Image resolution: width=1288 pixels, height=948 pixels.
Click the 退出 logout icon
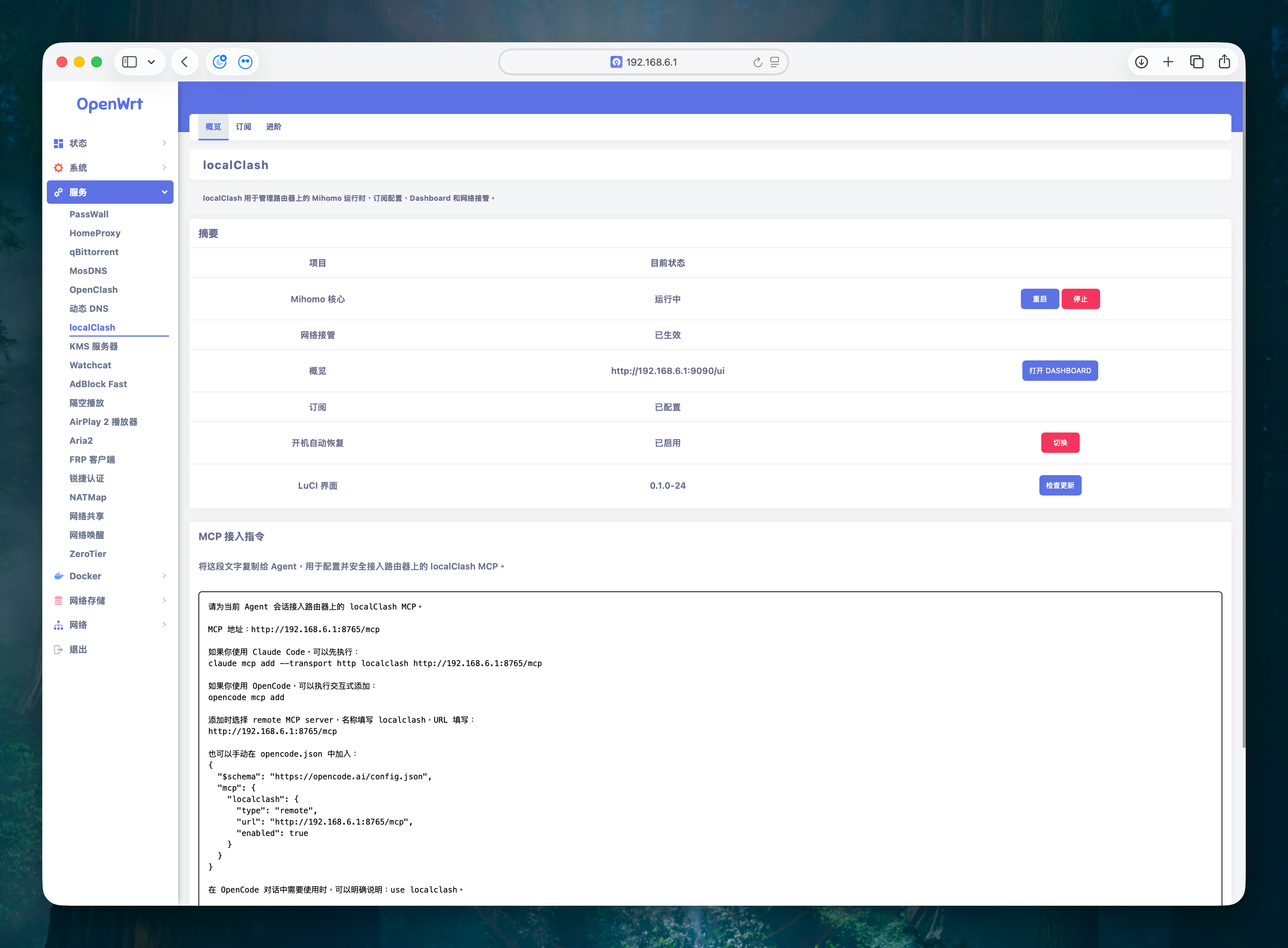58,649
